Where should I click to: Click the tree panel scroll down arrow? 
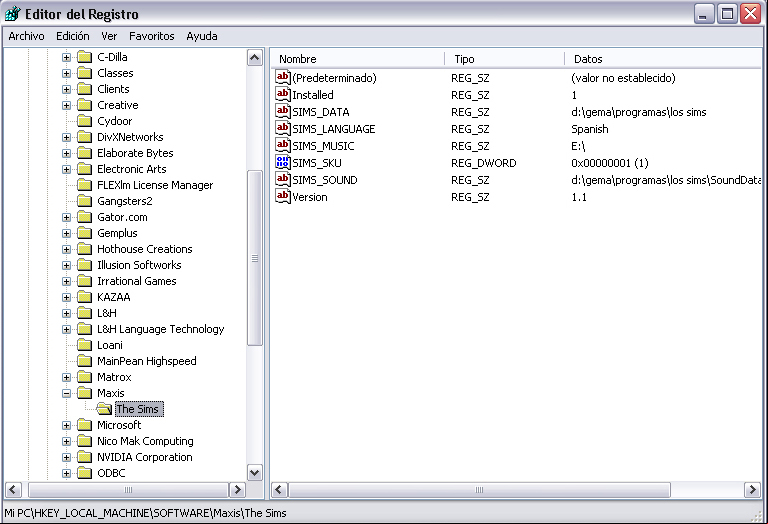coord(255,473)
